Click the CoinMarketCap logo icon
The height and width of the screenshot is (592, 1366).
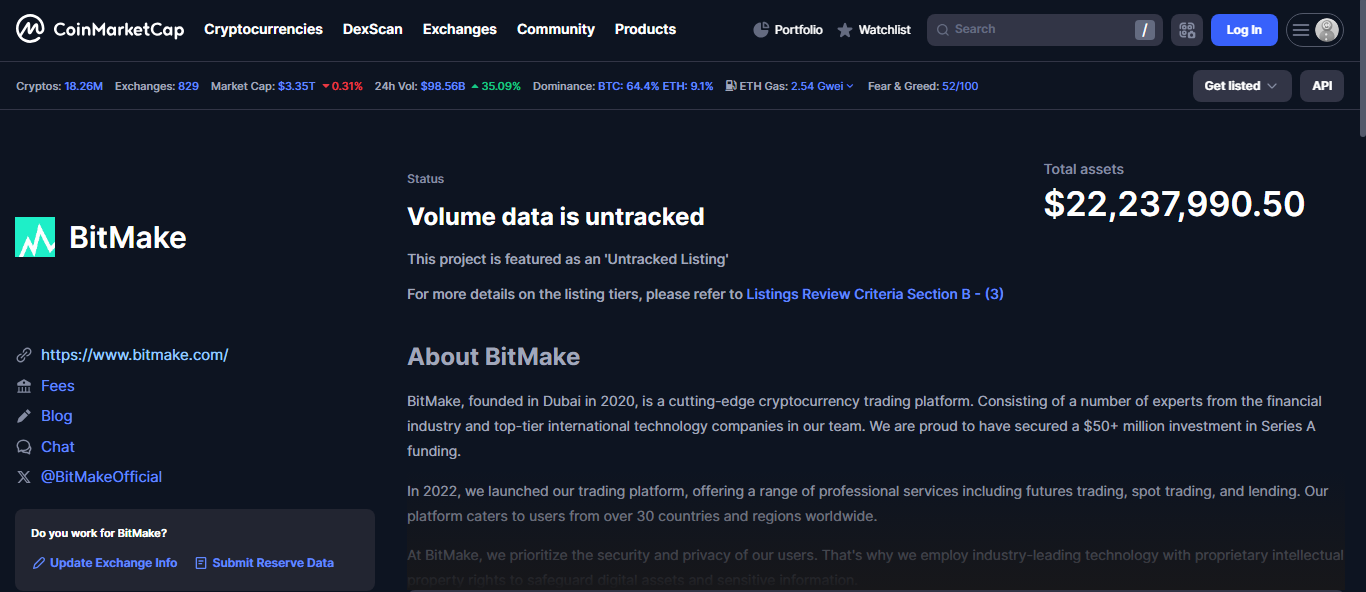(x=30, y=29)
